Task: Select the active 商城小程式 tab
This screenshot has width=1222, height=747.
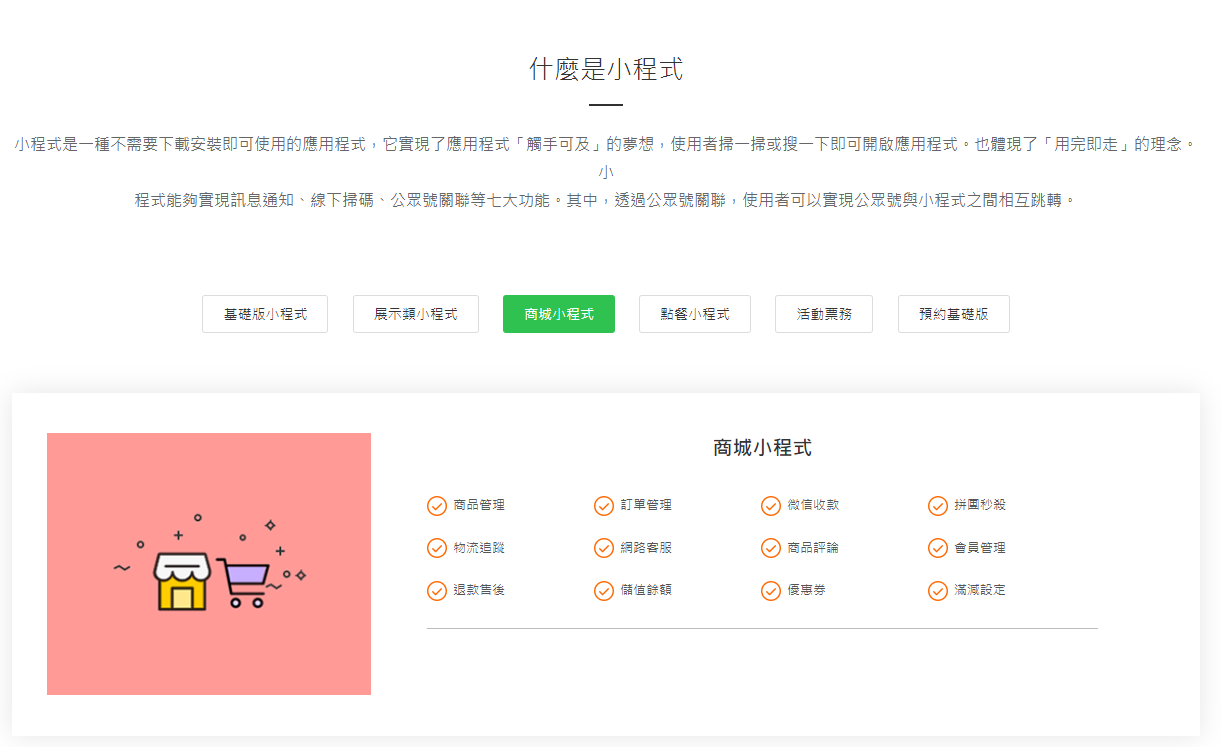Action: tap(558, 313)
